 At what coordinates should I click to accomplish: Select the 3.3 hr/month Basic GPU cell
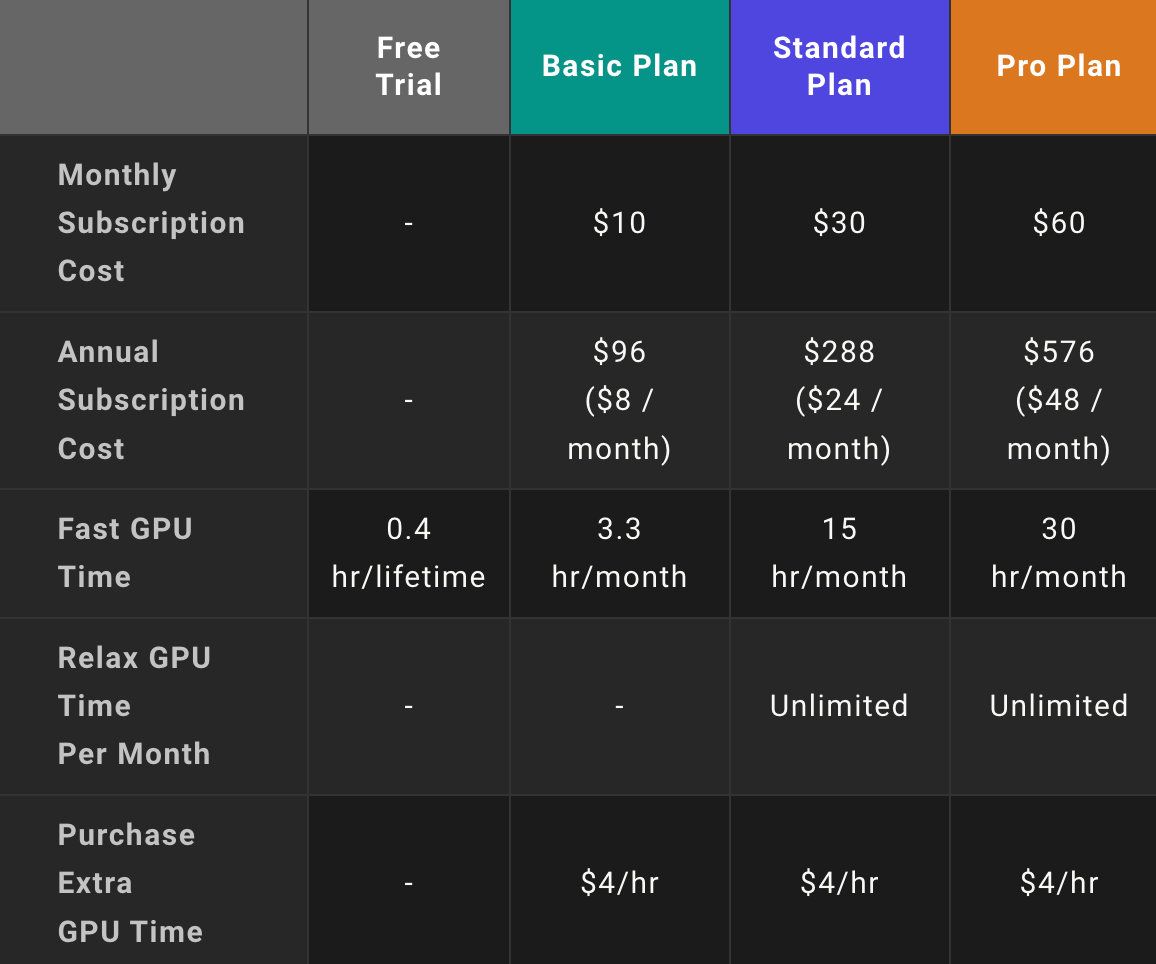619,553
